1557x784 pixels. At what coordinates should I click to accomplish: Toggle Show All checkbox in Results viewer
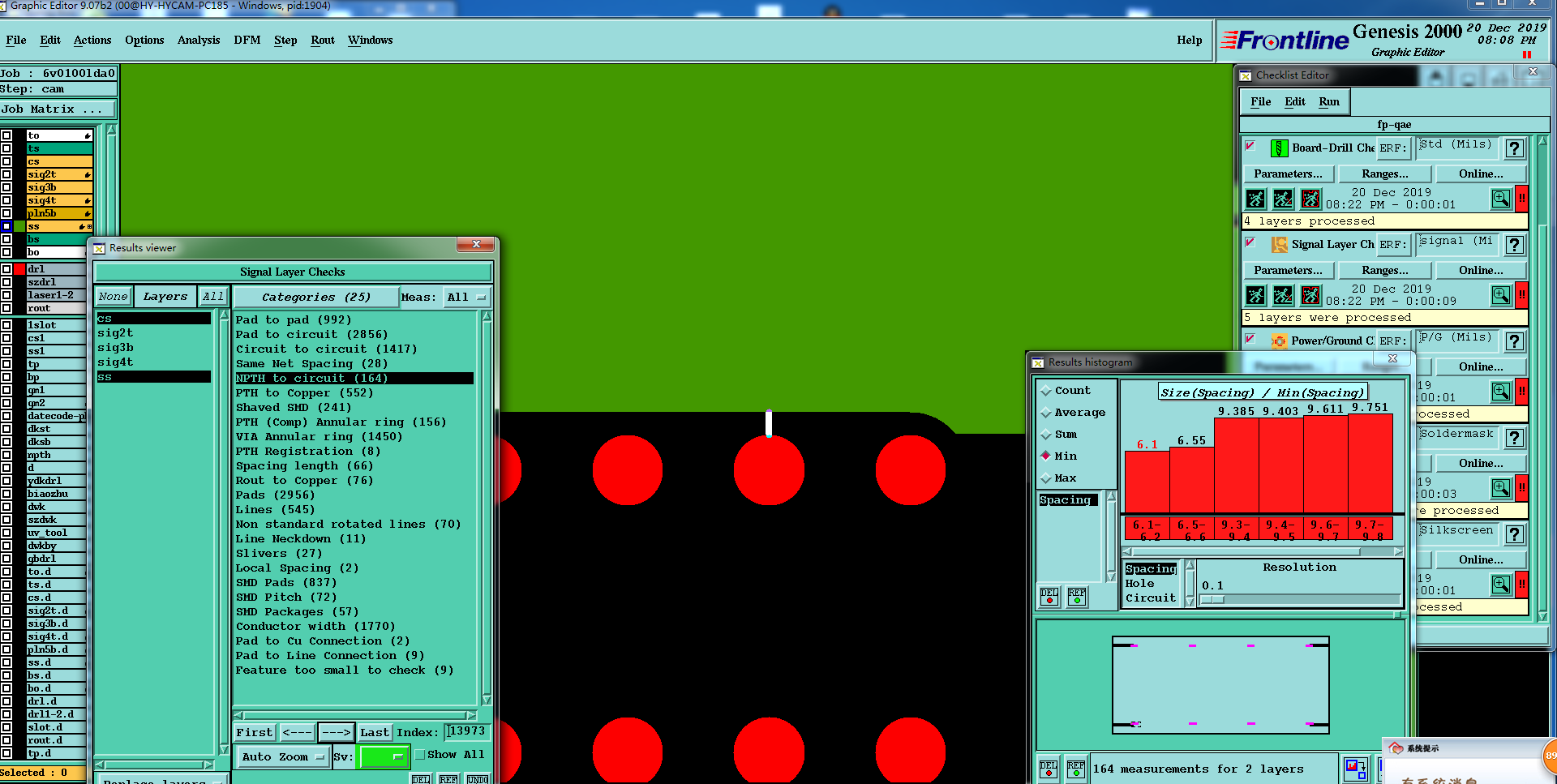[x=420, y=755]
